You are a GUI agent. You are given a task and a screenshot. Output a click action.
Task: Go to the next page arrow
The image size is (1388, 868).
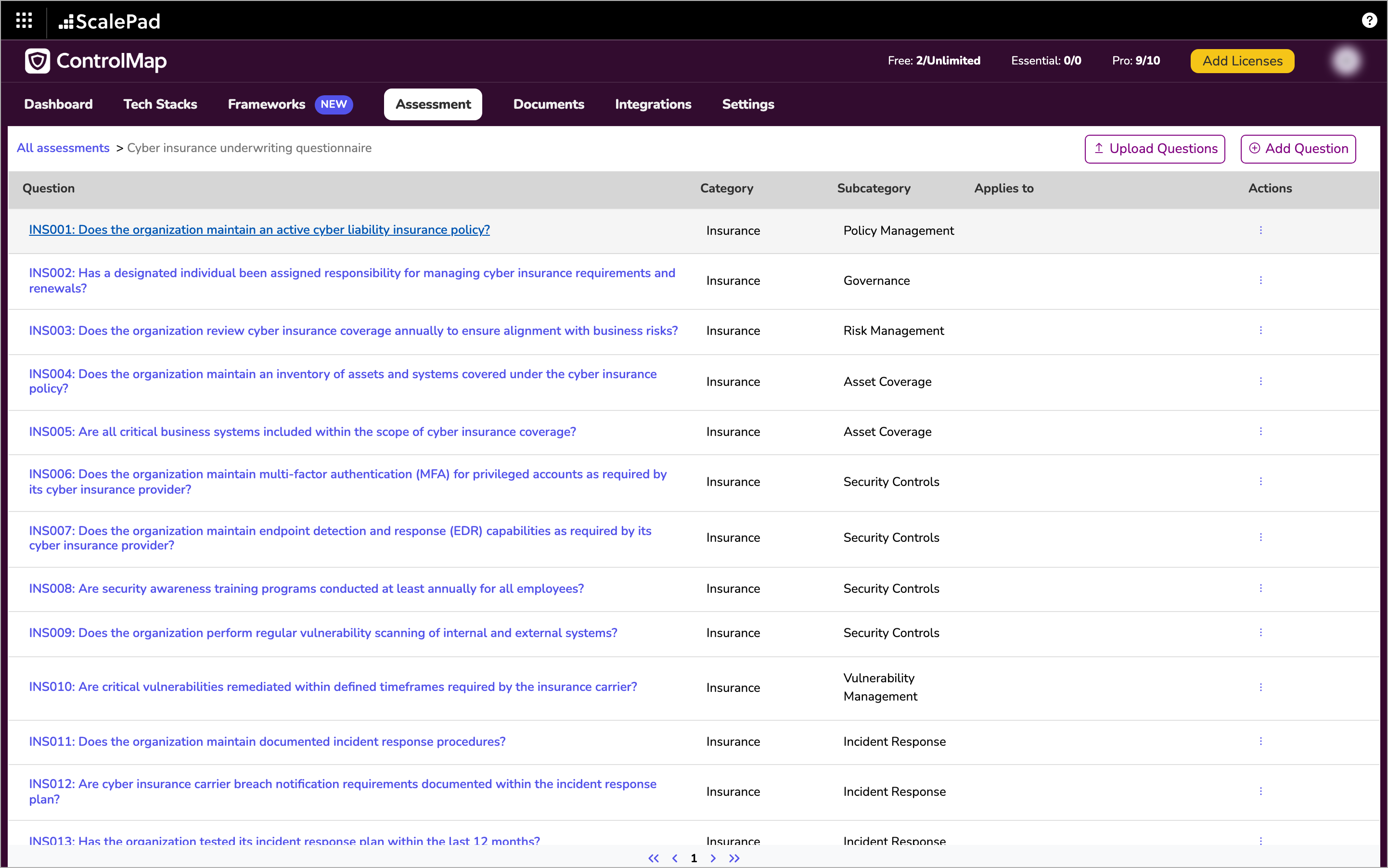coord(713,858)
